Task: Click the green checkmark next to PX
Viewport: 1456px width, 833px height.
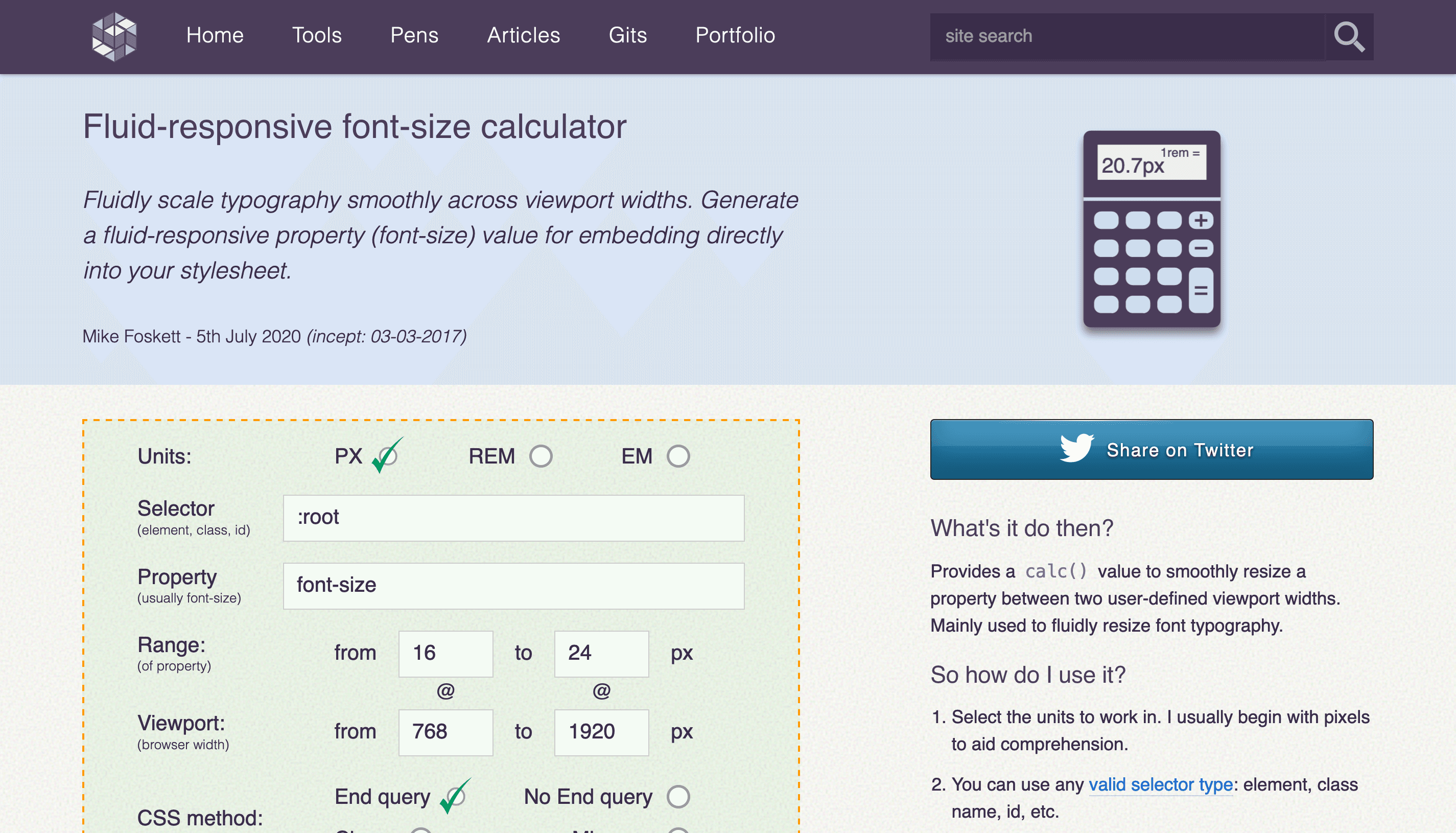Action: [x=388, y=455]
